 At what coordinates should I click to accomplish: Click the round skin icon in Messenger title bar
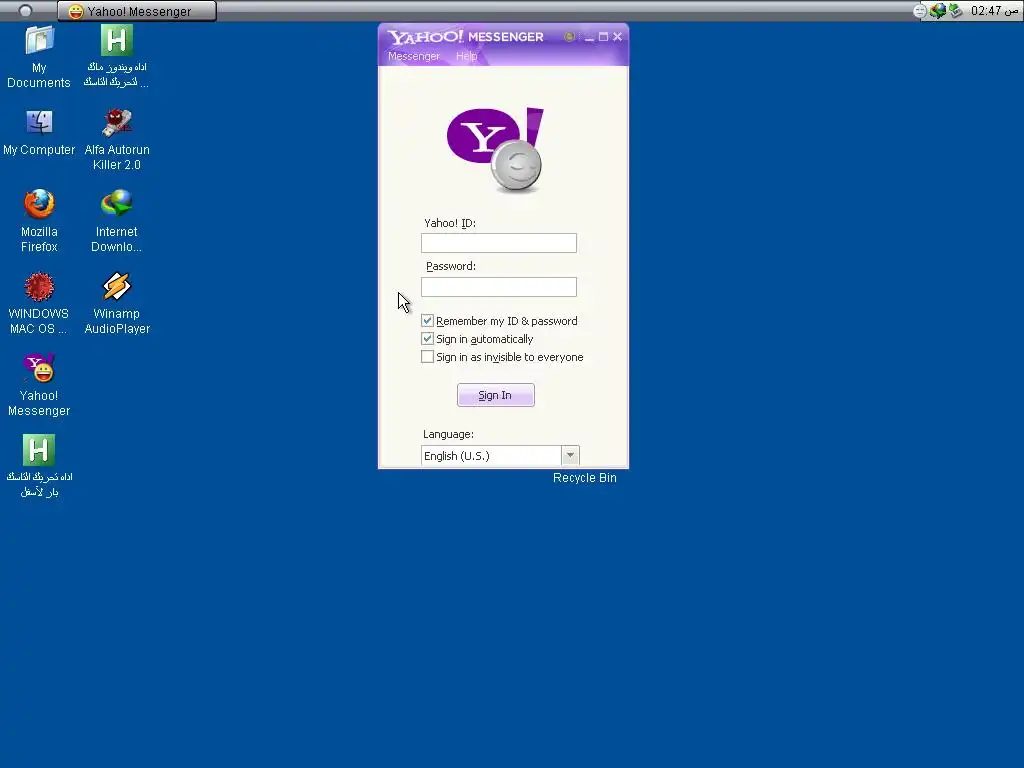click(x=569, y=37)
